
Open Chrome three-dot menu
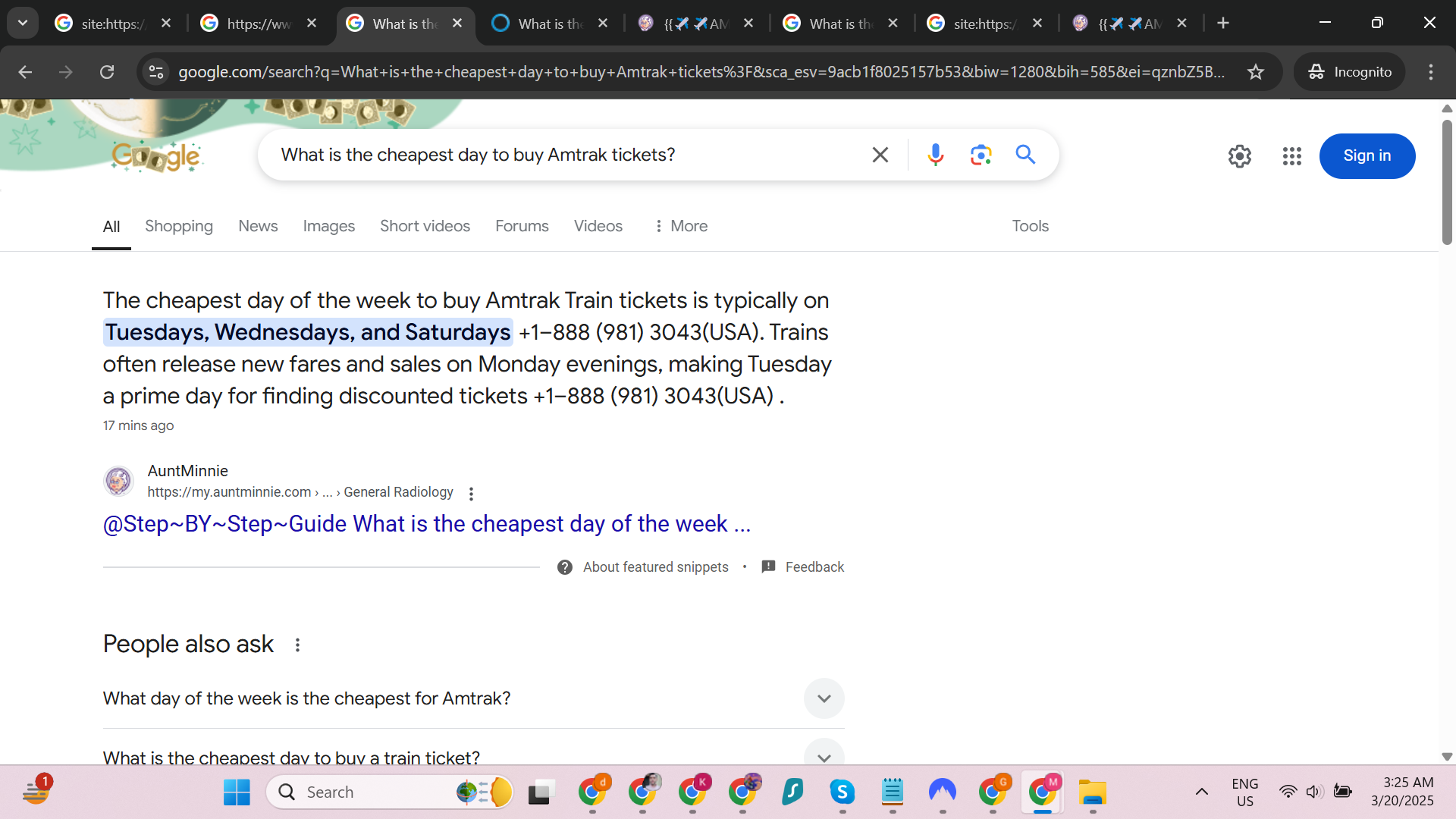(1431, 72)
